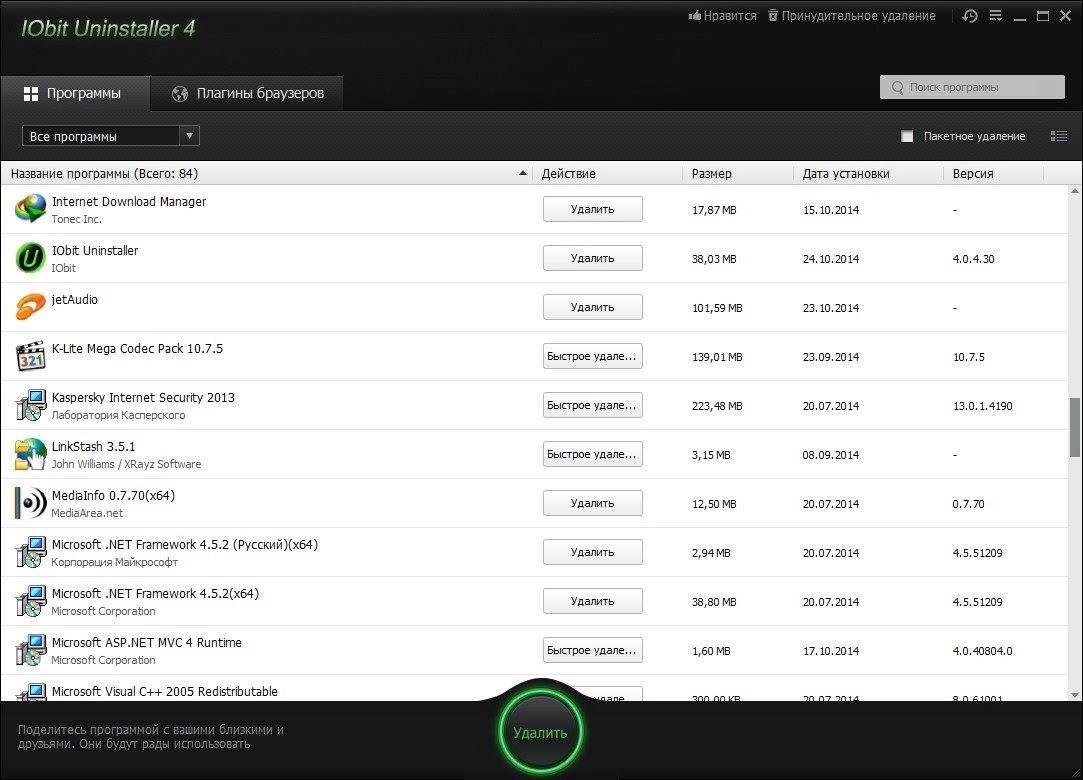Click Удалить for .NET Framework 4.5.2 (Русский)

(593, 552)
